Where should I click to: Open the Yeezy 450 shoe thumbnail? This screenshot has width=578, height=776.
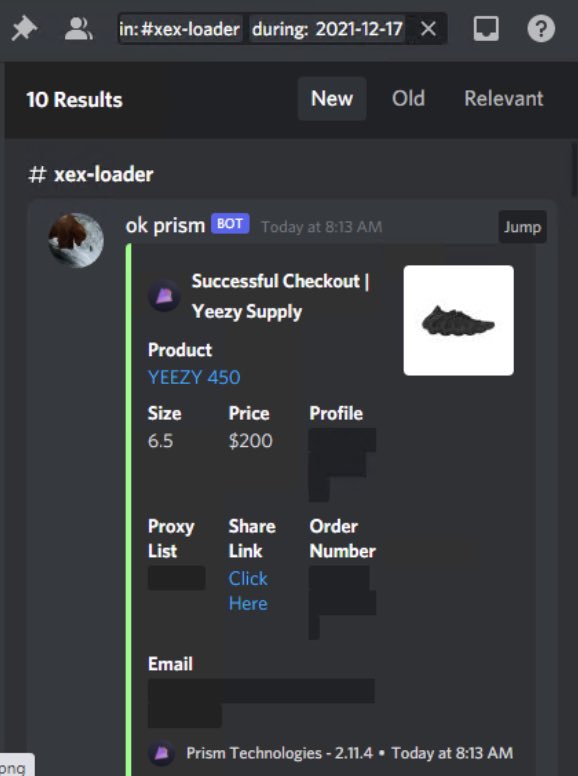tap(458, 320)
